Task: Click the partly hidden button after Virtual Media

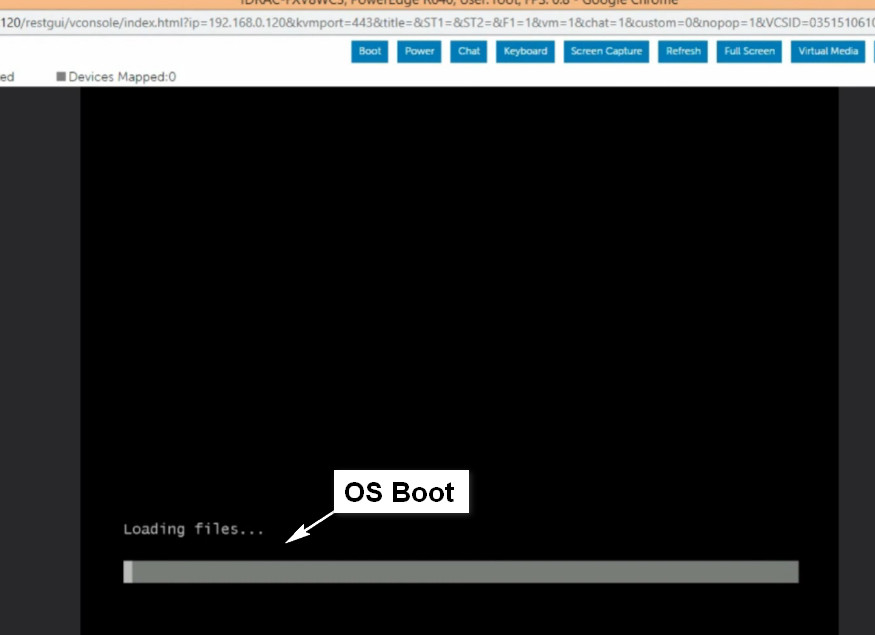Action: click(871, 51)
